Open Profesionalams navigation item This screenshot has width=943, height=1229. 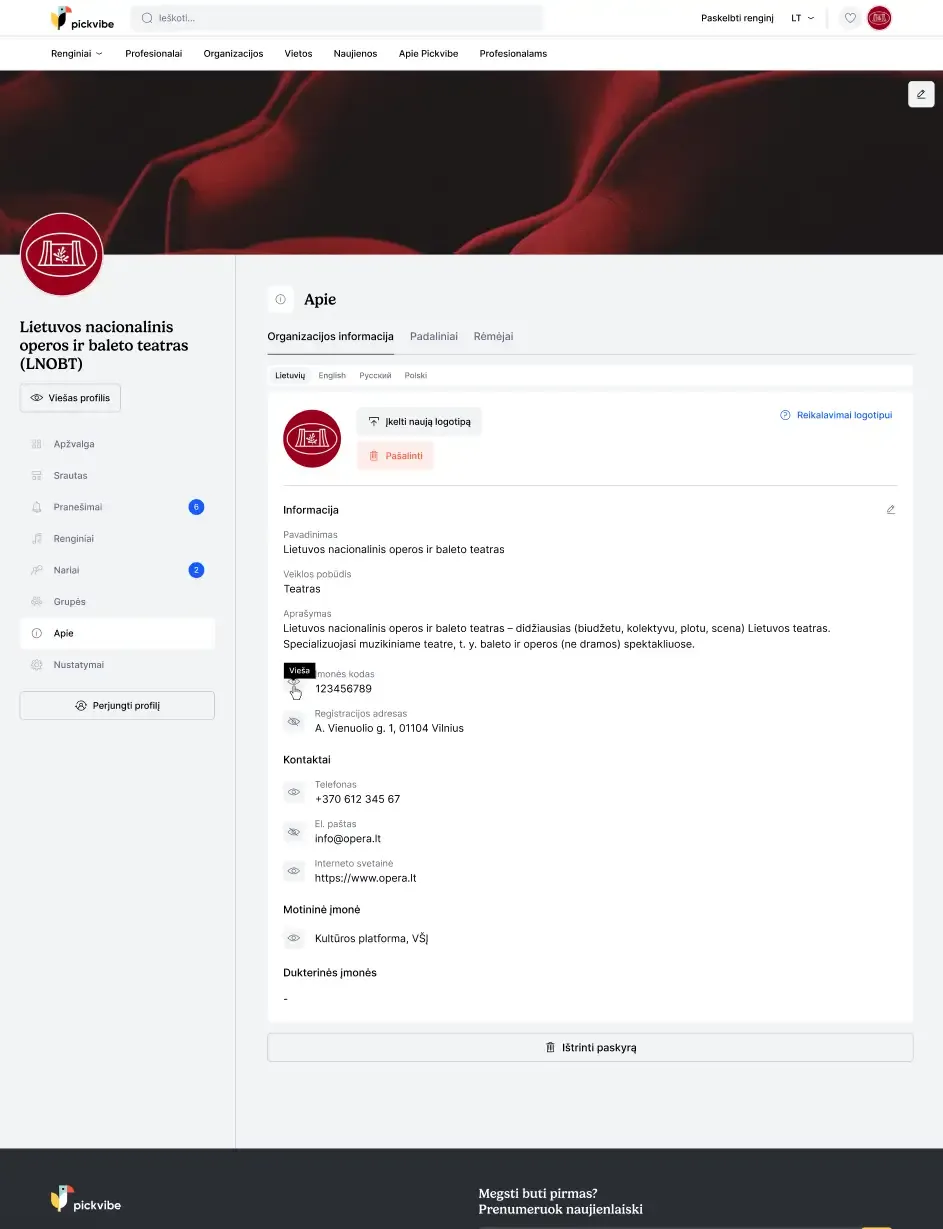513,54
